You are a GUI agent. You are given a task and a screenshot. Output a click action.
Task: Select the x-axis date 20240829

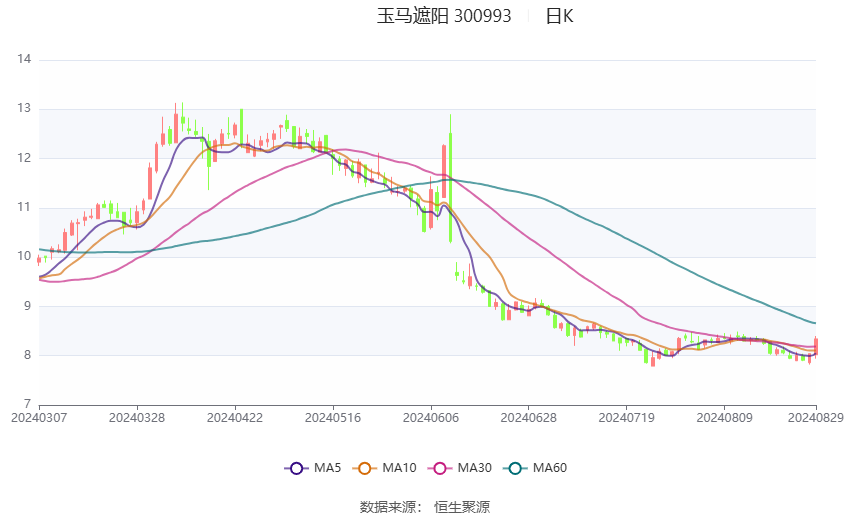(816, 418)
